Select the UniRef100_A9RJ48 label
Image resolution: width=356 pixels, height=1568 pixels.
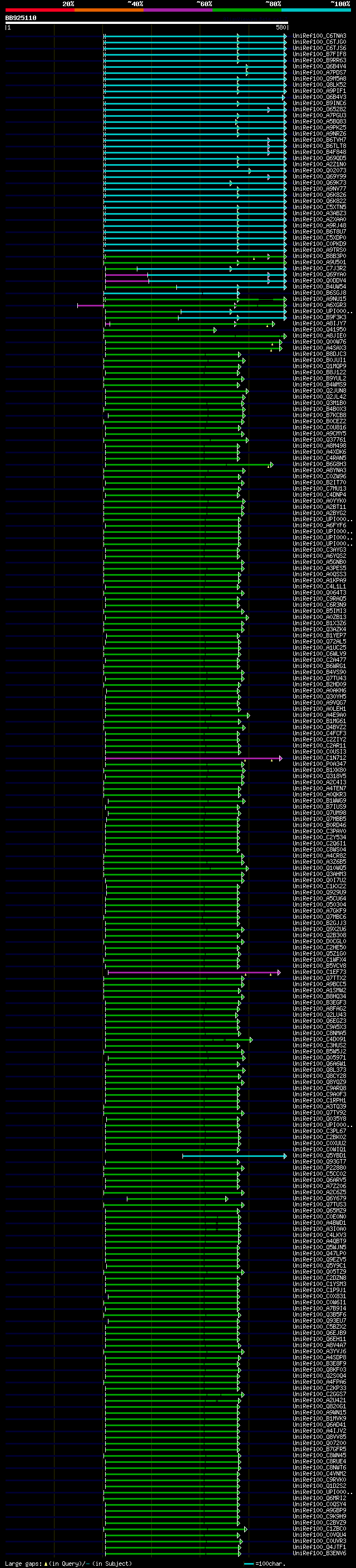[x=319, y=225]
